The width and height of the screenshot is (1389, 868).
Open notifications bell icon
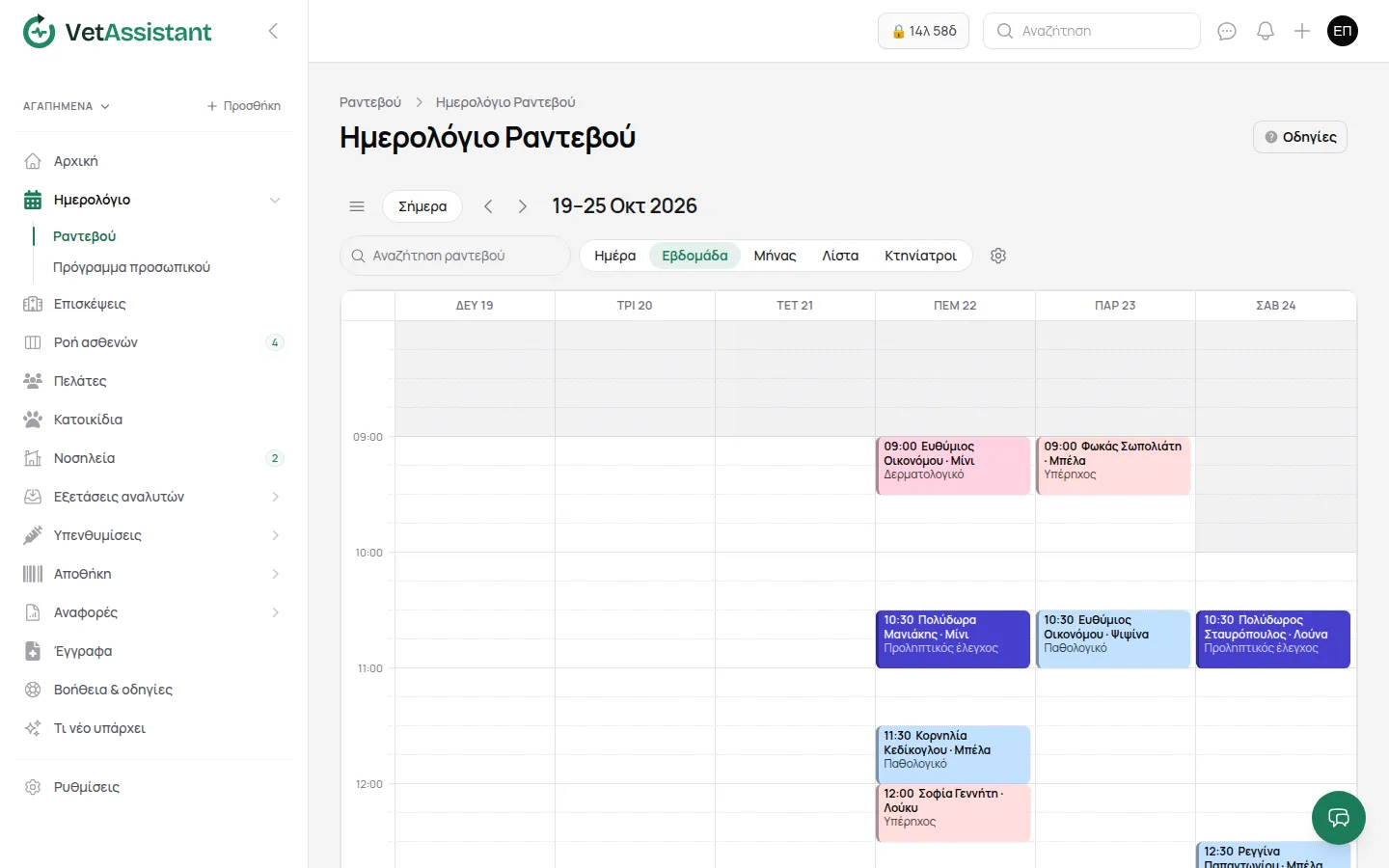tap(1266, 31)
